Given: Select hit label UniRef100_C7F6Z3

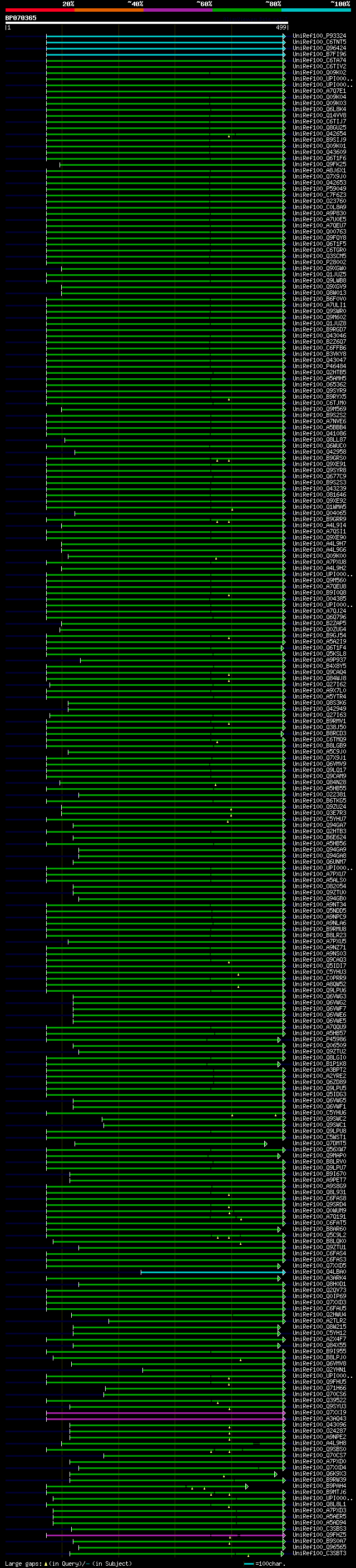Looking at the screenshot, I should (x=319, y=195).
